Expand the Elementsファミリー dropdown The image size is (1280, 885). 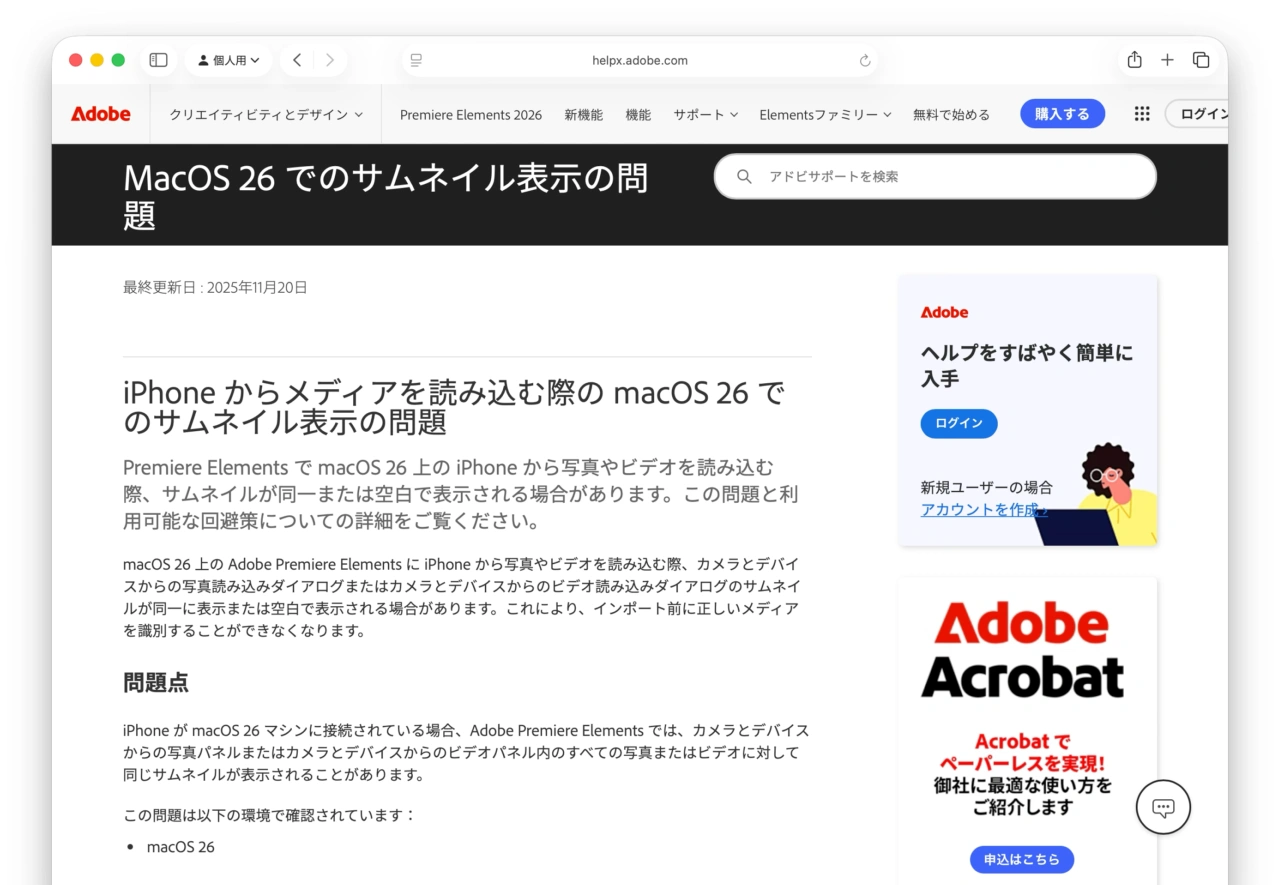click(825, 114)
